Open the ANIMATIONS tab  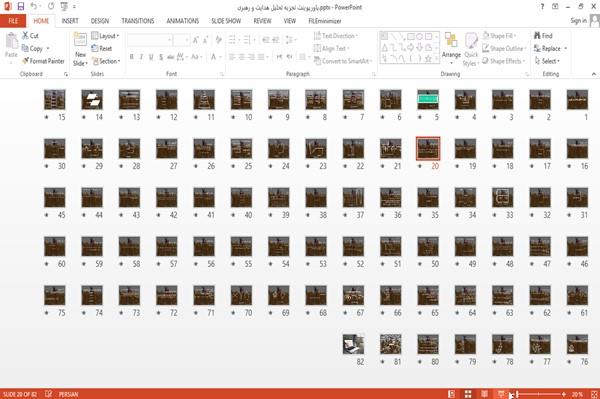tap(183, 21)
